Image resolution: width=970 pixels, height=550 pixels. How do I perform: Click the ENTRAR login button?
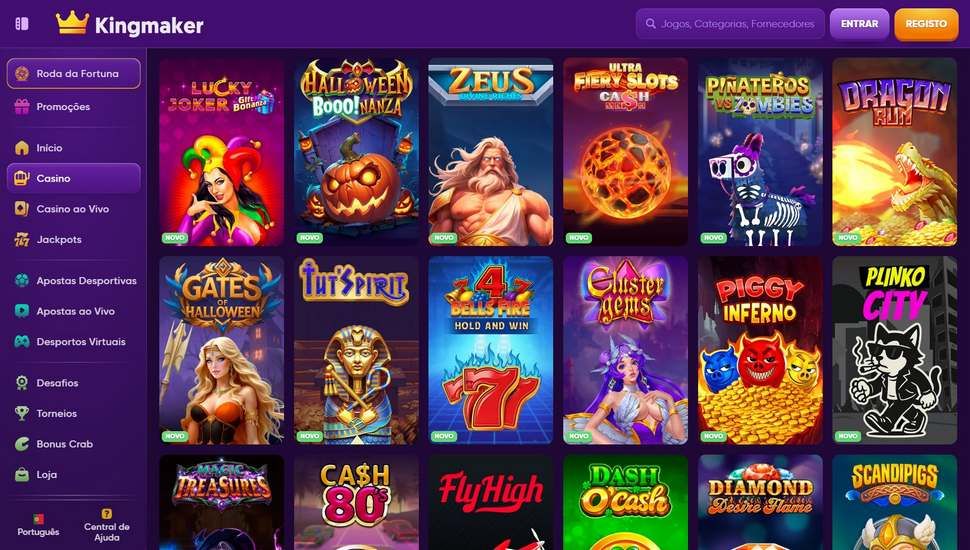coord(859,24)
